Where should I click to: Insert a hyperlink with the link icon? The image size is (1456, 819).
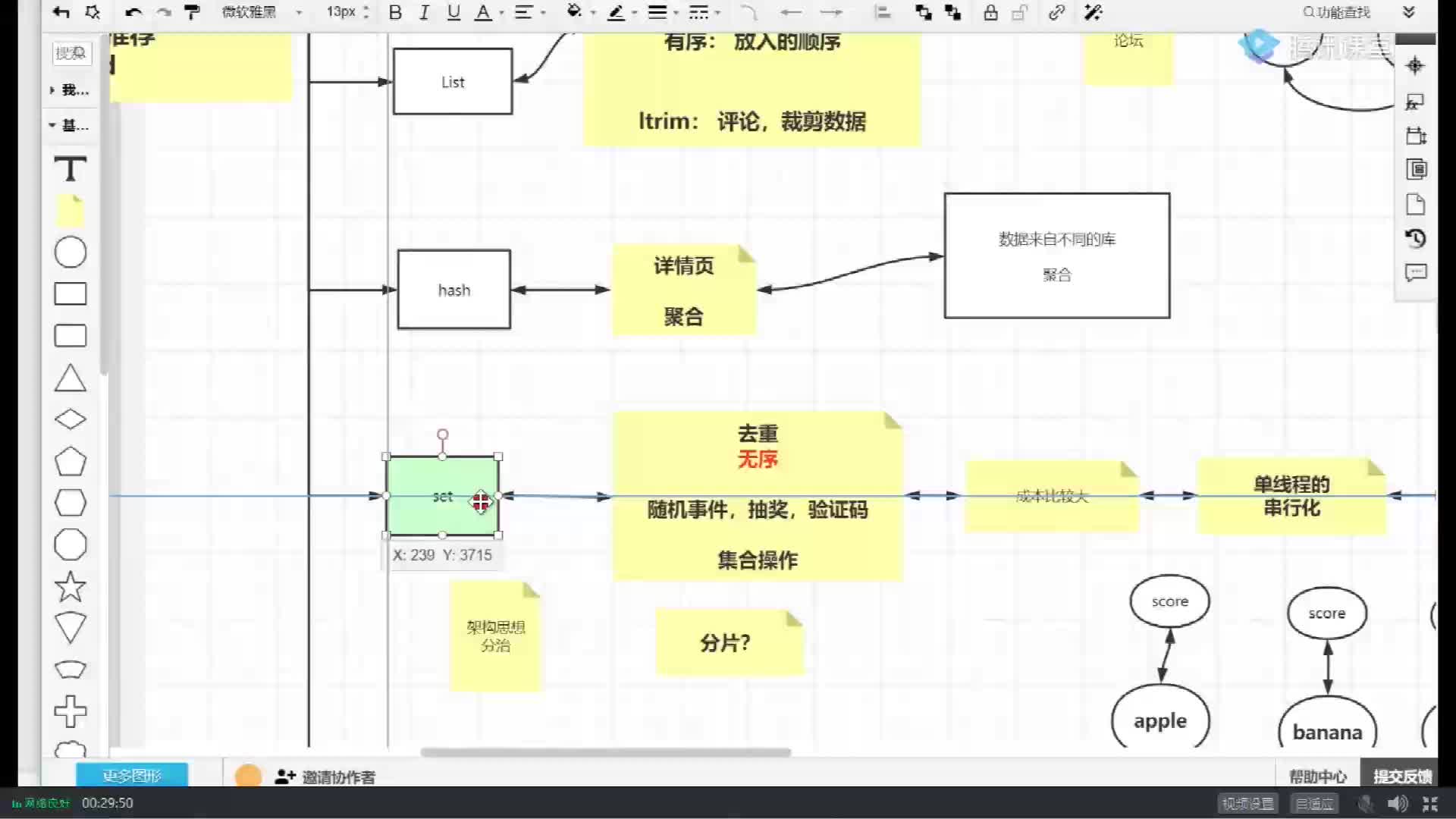pos(1056,12)
